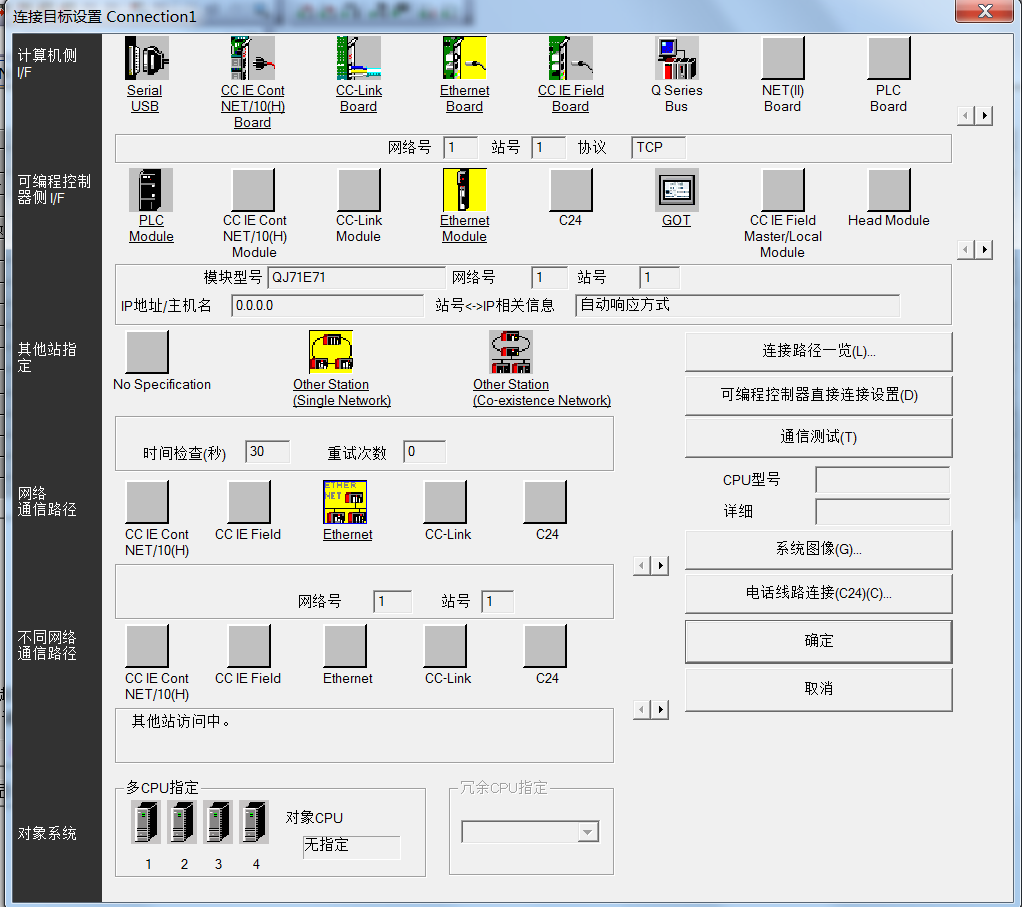Select the Serial USB interface icon
Viewport: 1022px width, 907px height.
(146, 59)
